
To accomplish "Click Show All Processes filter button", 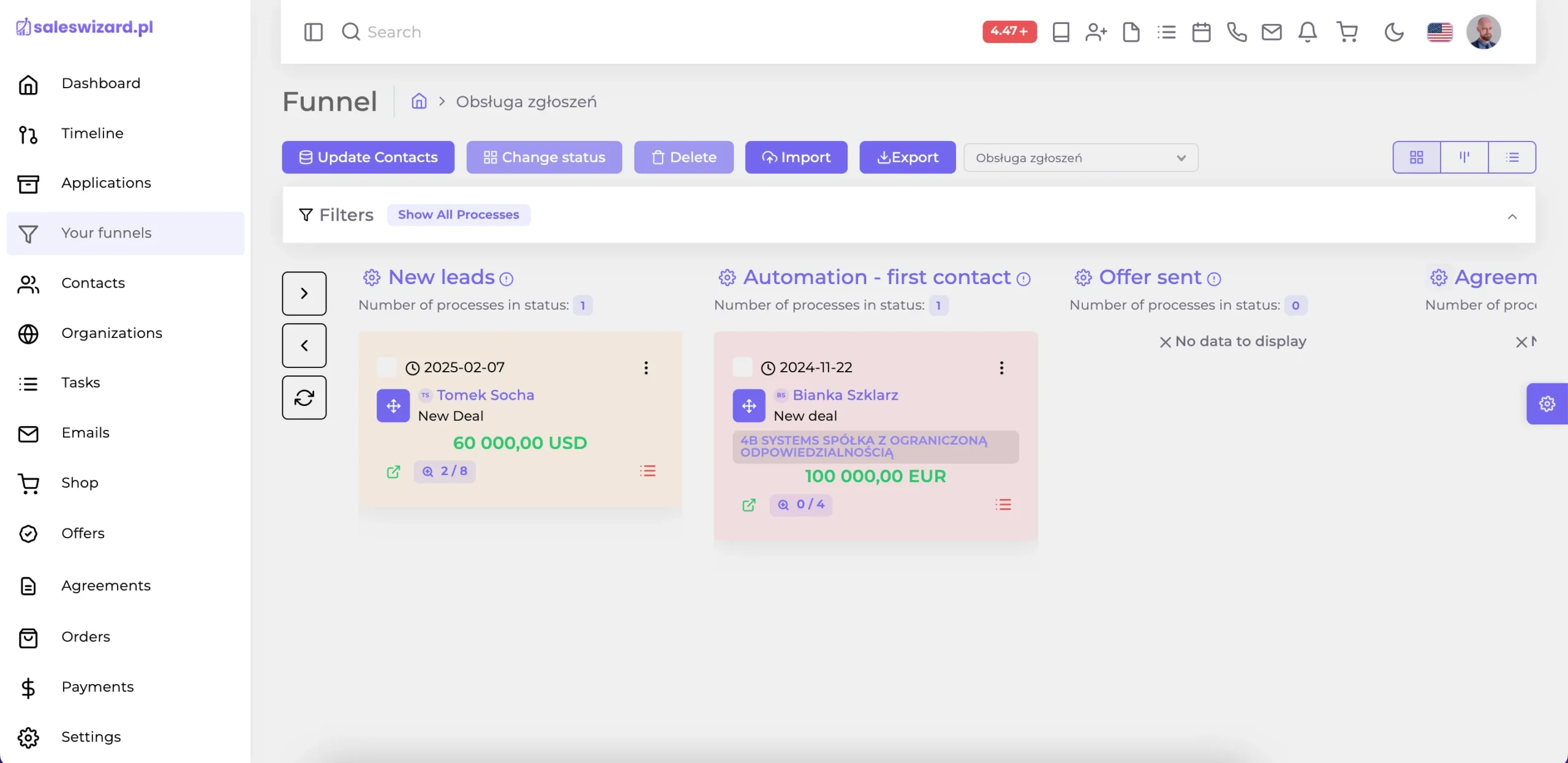I will point(458,215).
